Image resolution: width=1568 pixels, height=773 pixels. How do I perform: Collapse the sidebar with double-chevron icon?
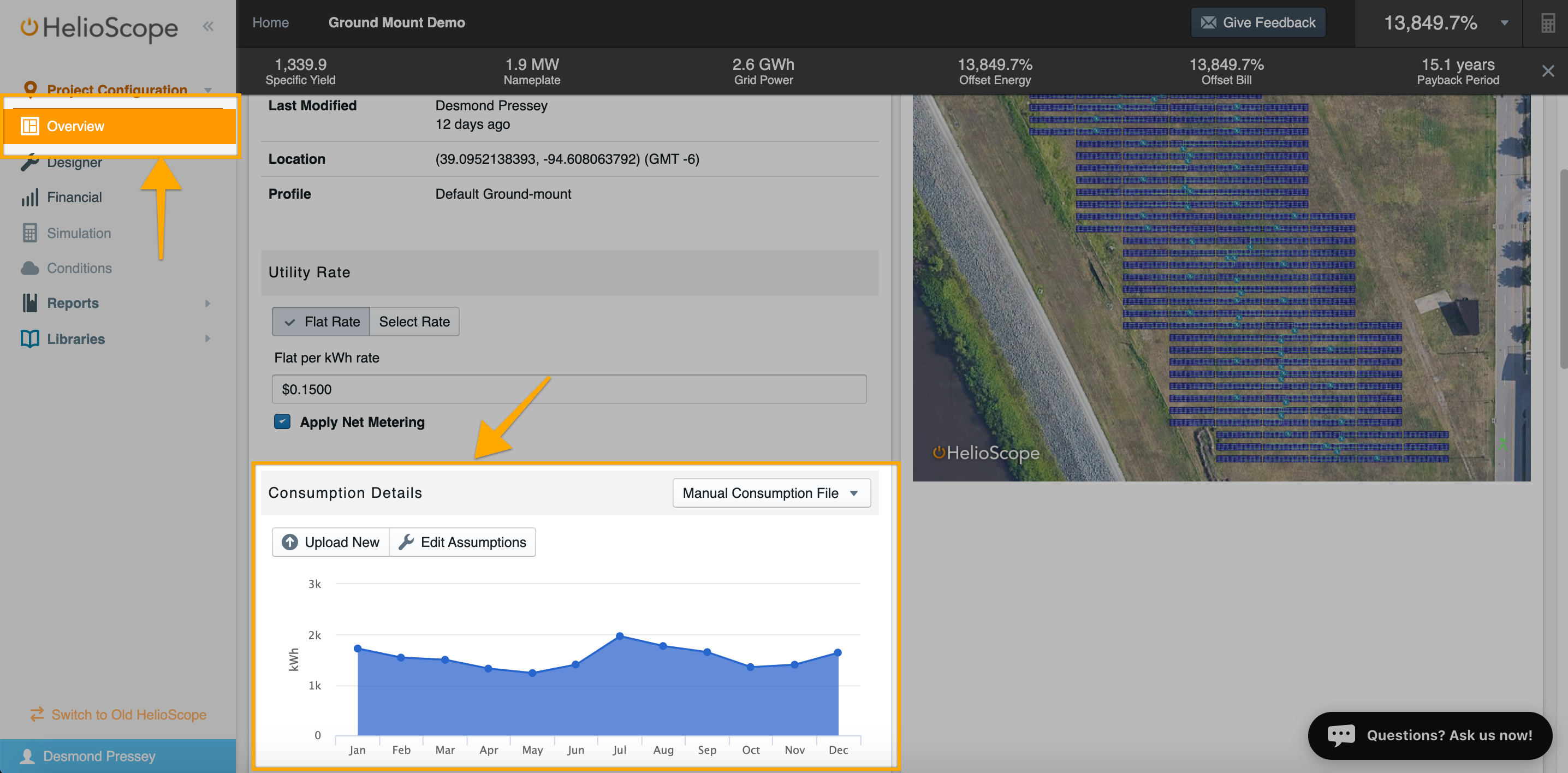[208, 26]
